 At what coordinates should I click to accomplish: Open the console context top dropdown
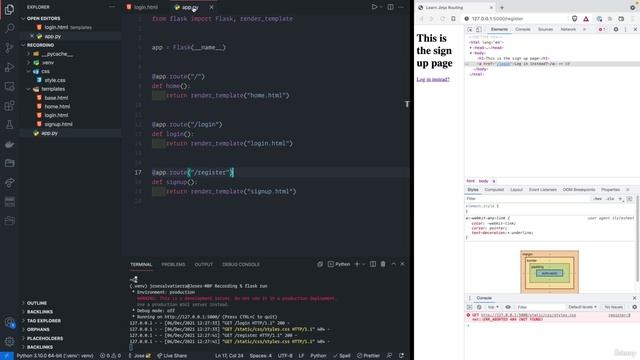(x=493, y=307)
